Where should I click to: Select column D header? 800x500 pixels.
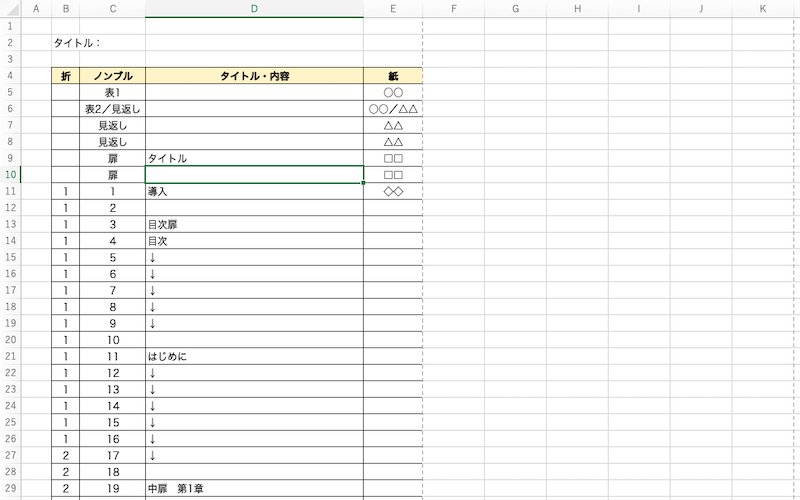pos(254,9)
